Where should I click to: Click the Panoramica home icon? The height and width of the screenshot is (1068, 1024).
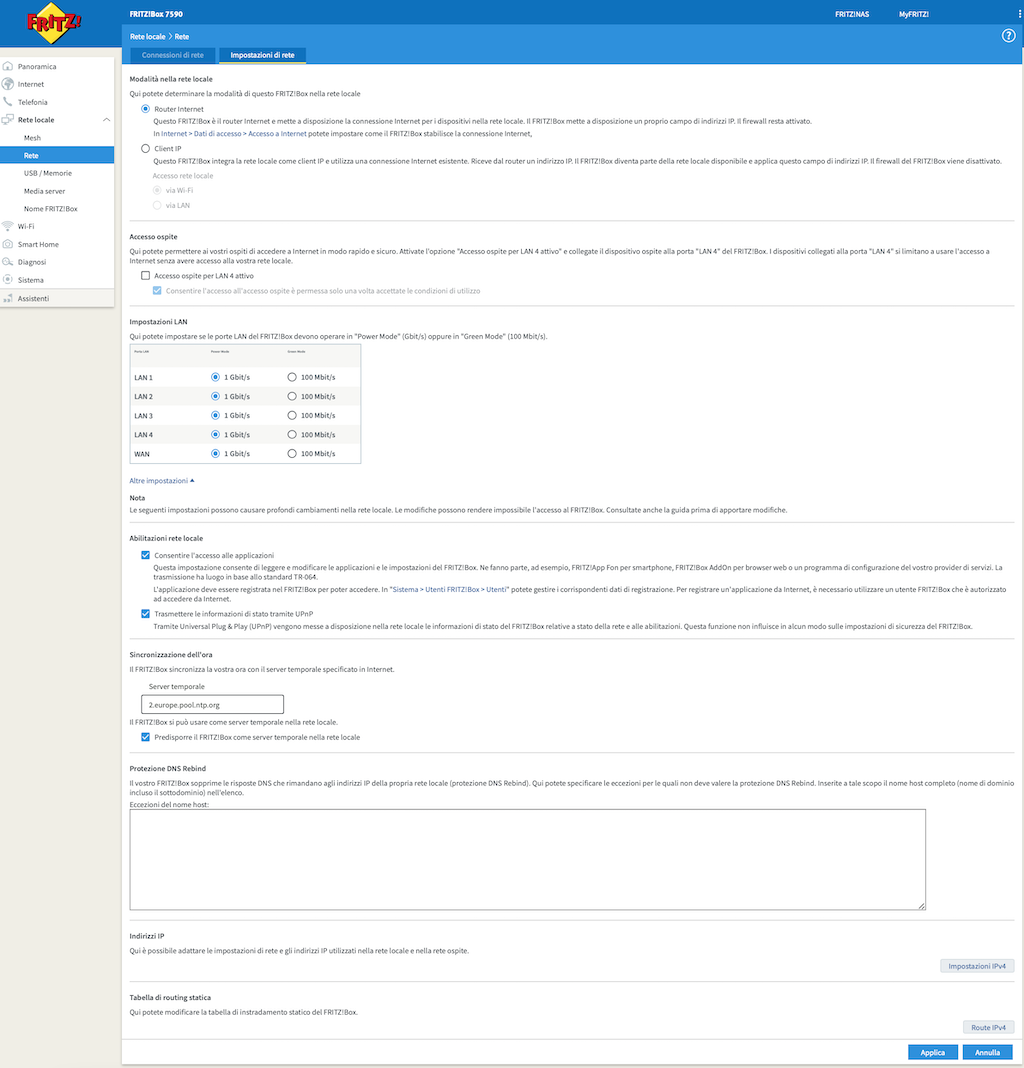tap(8, 67)
